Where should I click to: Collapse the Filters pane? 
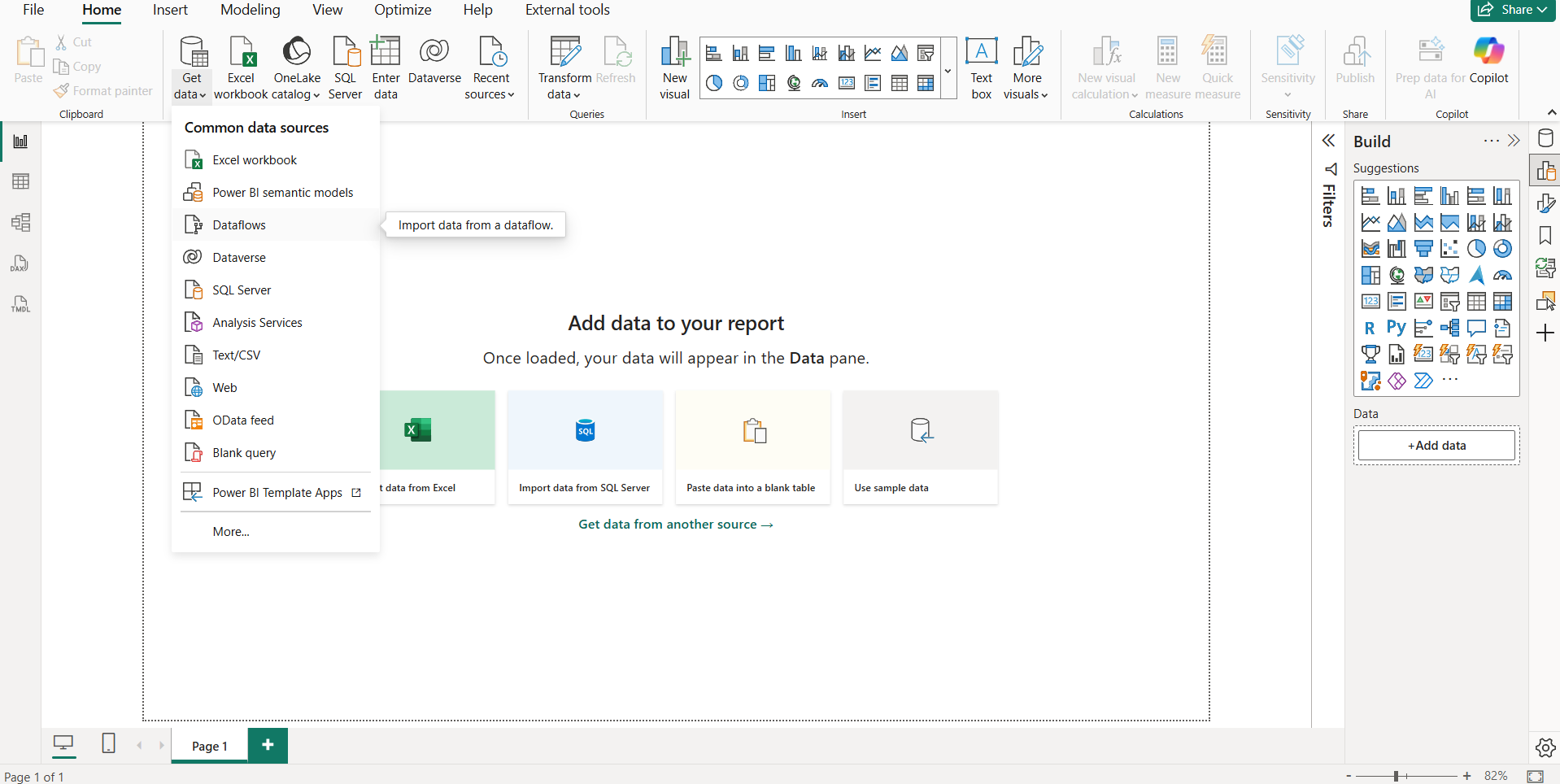coord(1330,140)
